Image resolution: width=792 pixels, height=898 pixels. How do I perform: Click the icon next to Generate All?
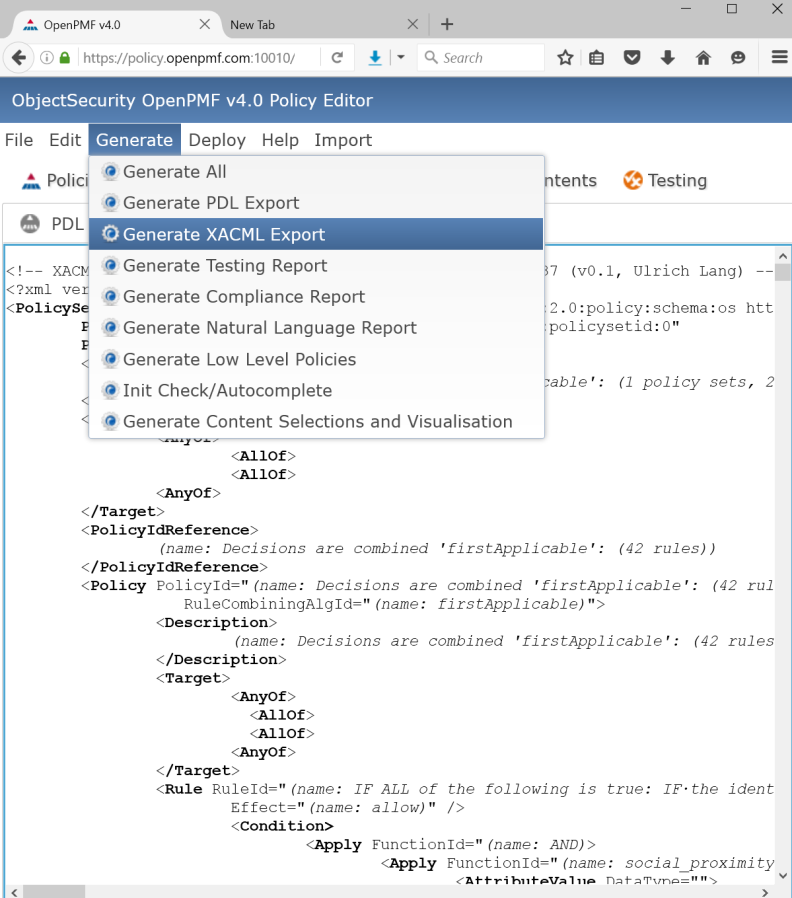pyautogui.click(x=110, y=171)
